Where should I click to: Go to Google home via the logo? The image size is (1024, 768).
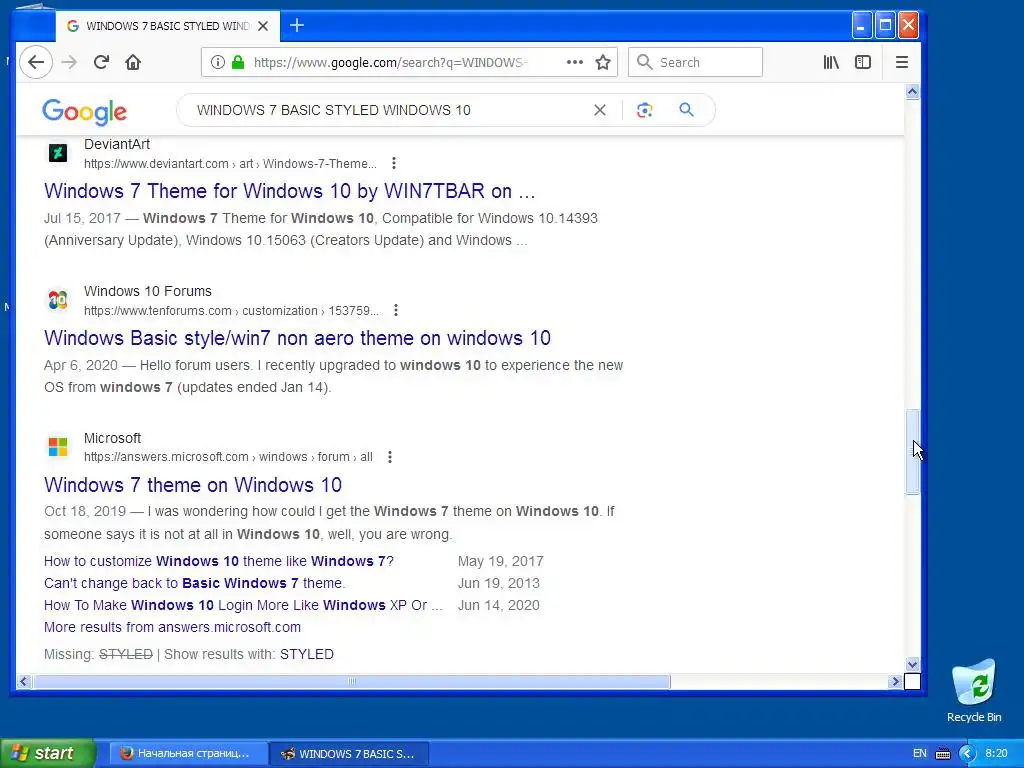84,112
